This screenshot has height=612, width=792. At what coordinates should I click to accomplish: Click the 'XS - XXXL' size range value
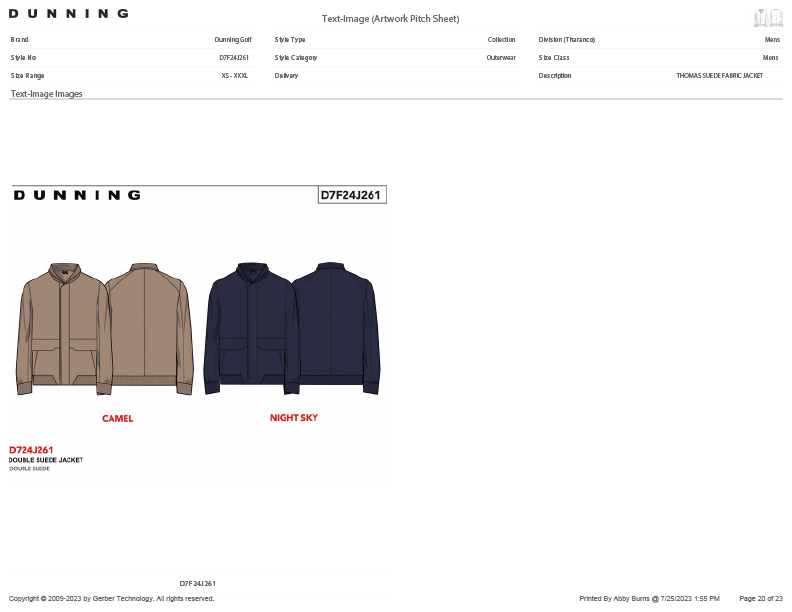coord(234,76)
